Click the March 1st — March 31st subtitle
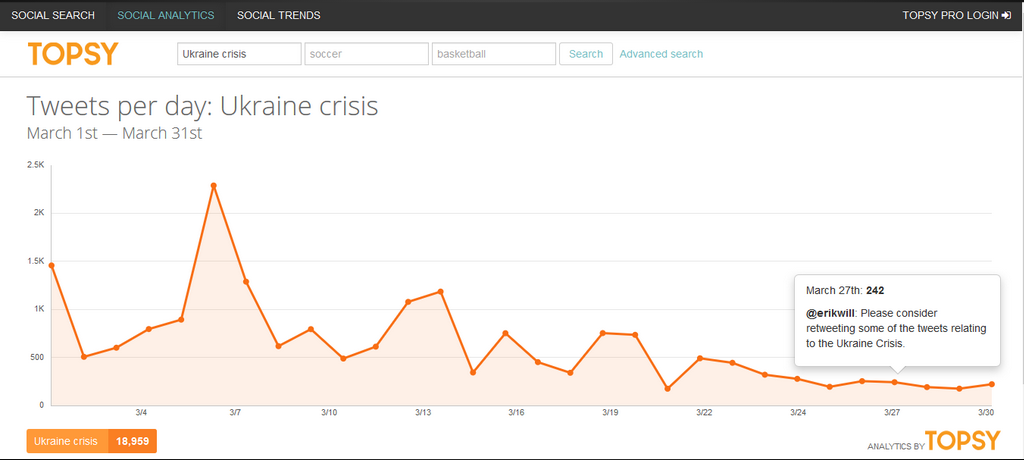 (x=115, y=133)
